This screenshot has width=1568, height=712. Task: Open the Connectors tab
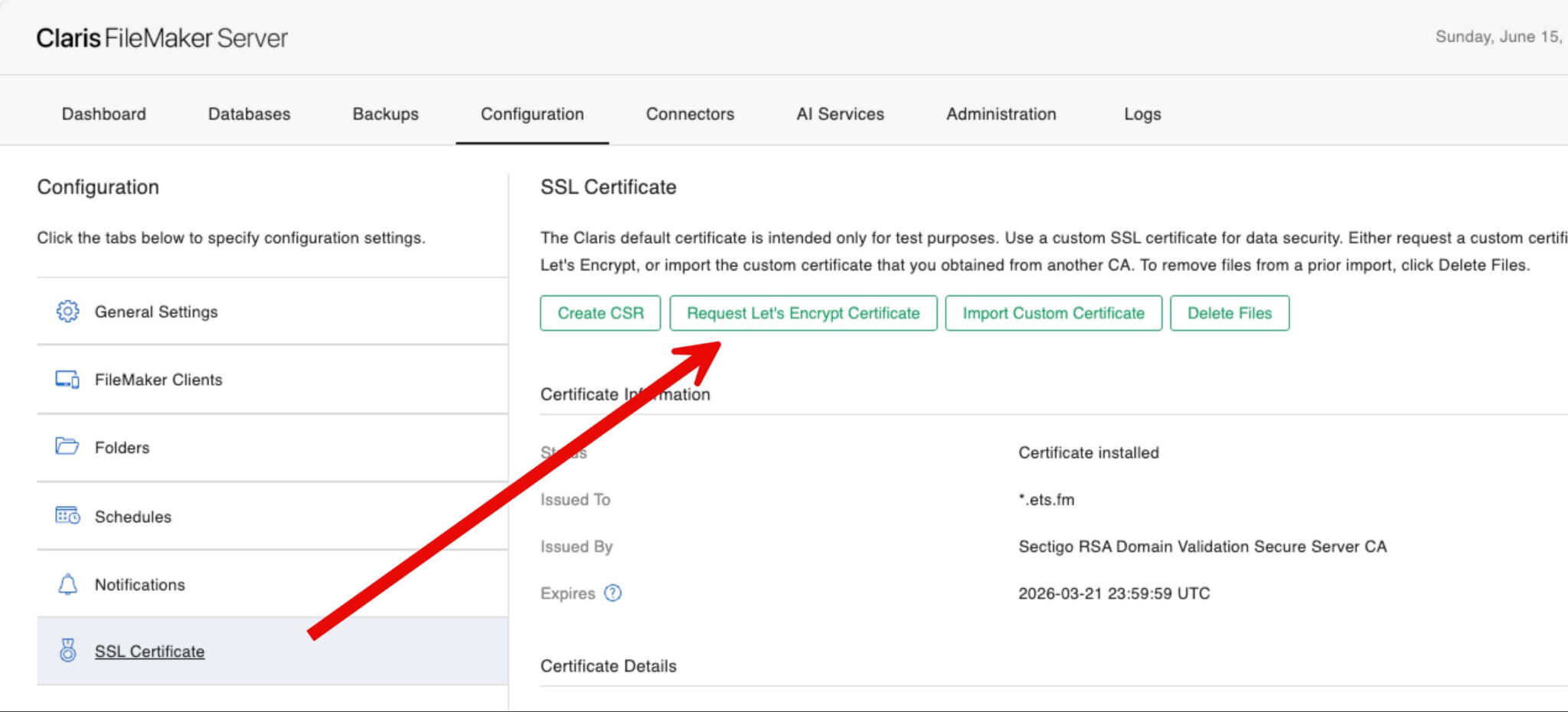[x=689, y=113]
